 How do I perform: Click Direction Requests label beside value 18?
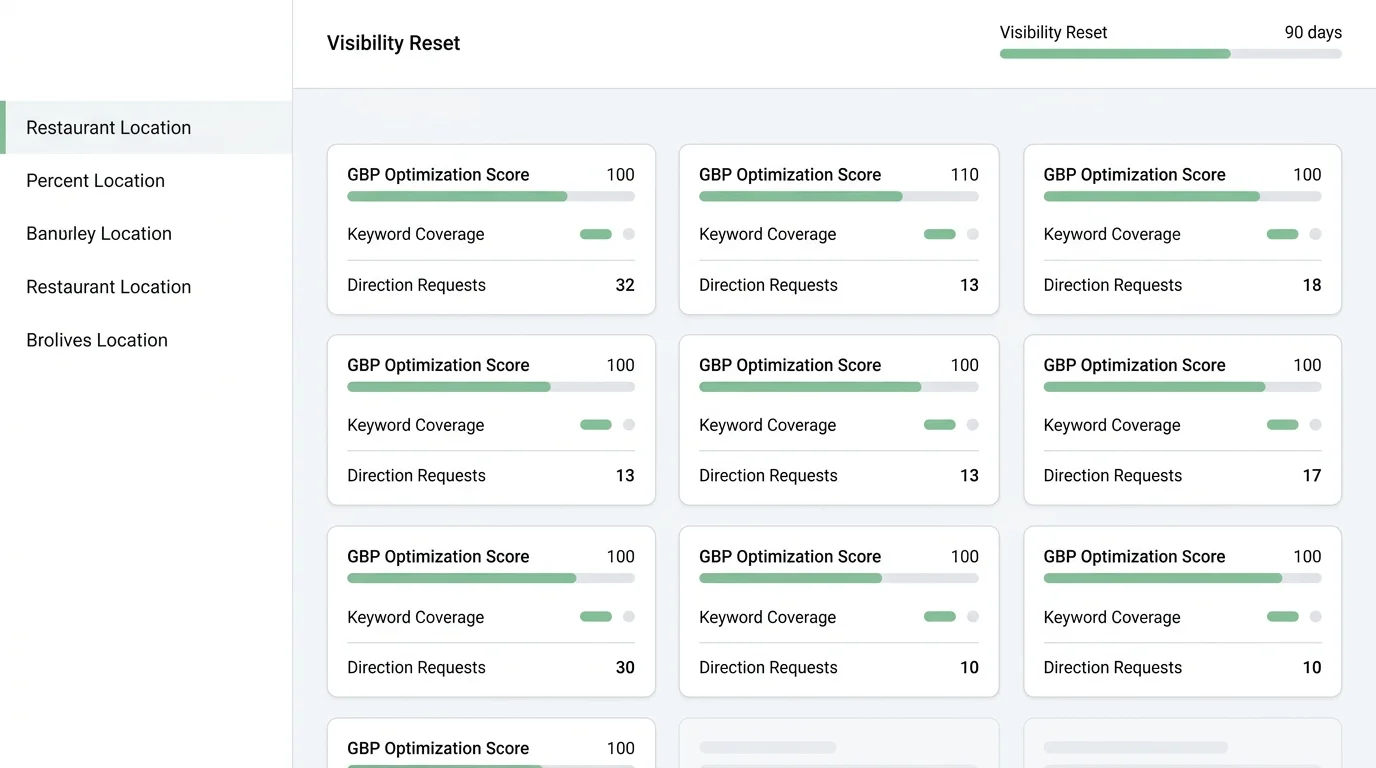coord(1113,285)
